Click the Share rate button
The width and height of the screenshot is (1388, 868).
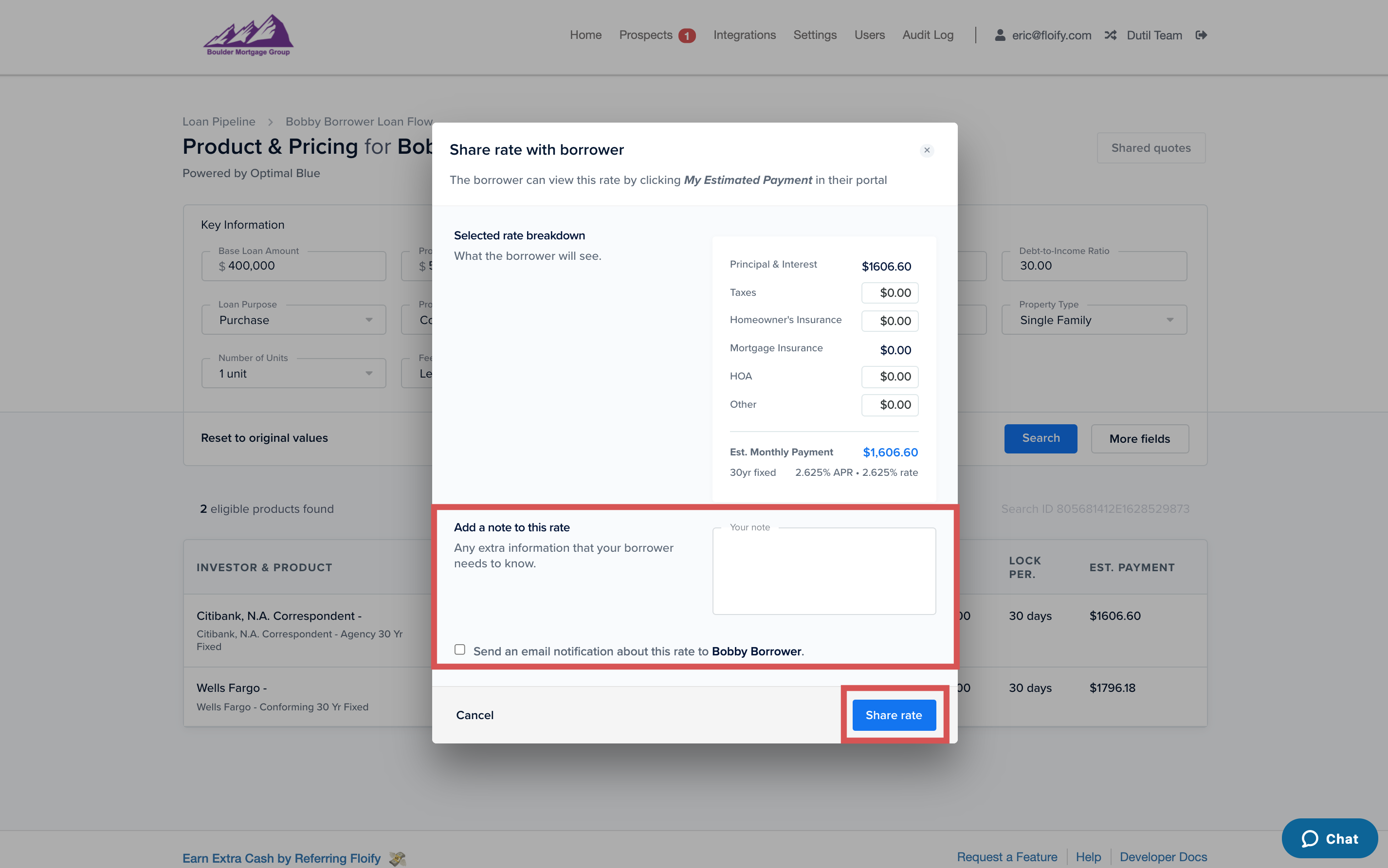tap(894, 715)
